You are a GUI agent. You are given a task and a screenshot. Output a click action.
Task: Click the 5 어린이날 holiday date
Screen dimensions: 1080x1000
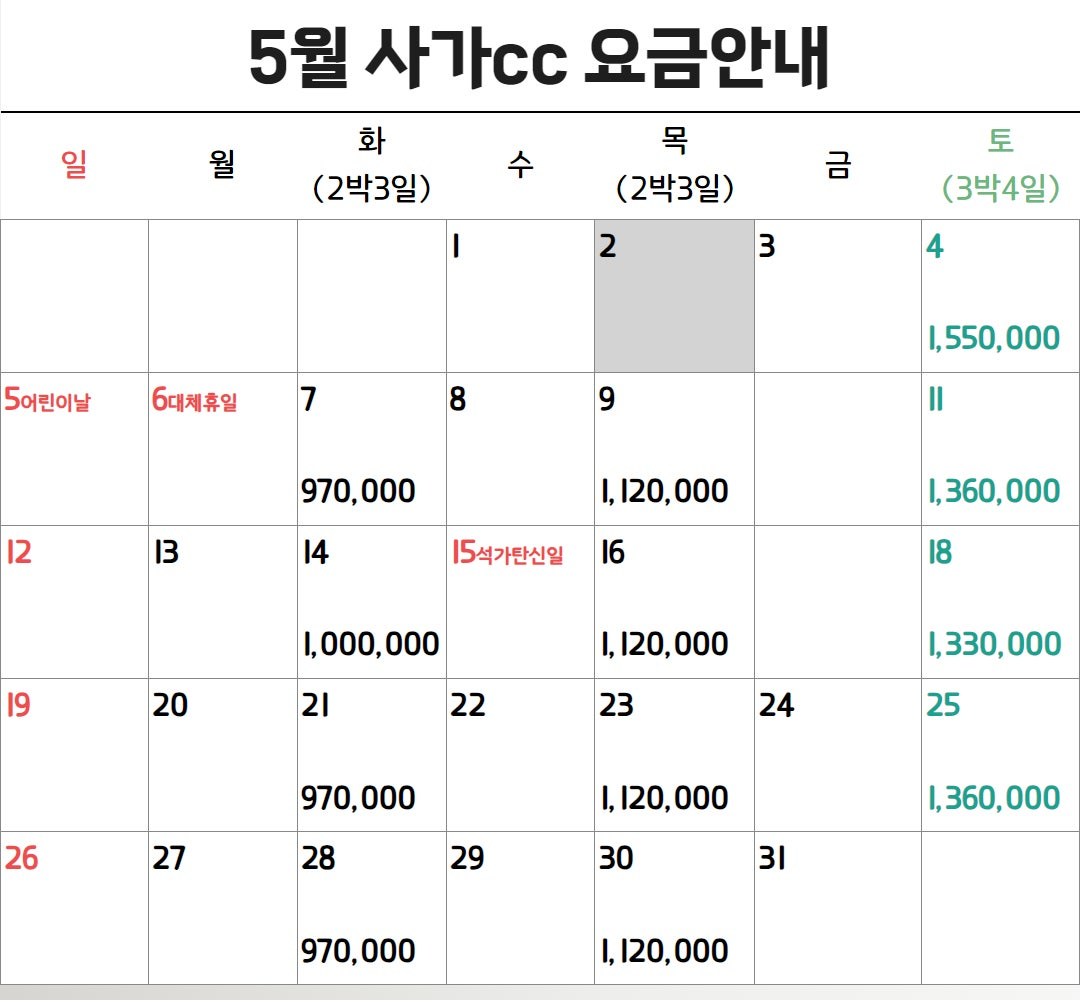coord(48,401)
